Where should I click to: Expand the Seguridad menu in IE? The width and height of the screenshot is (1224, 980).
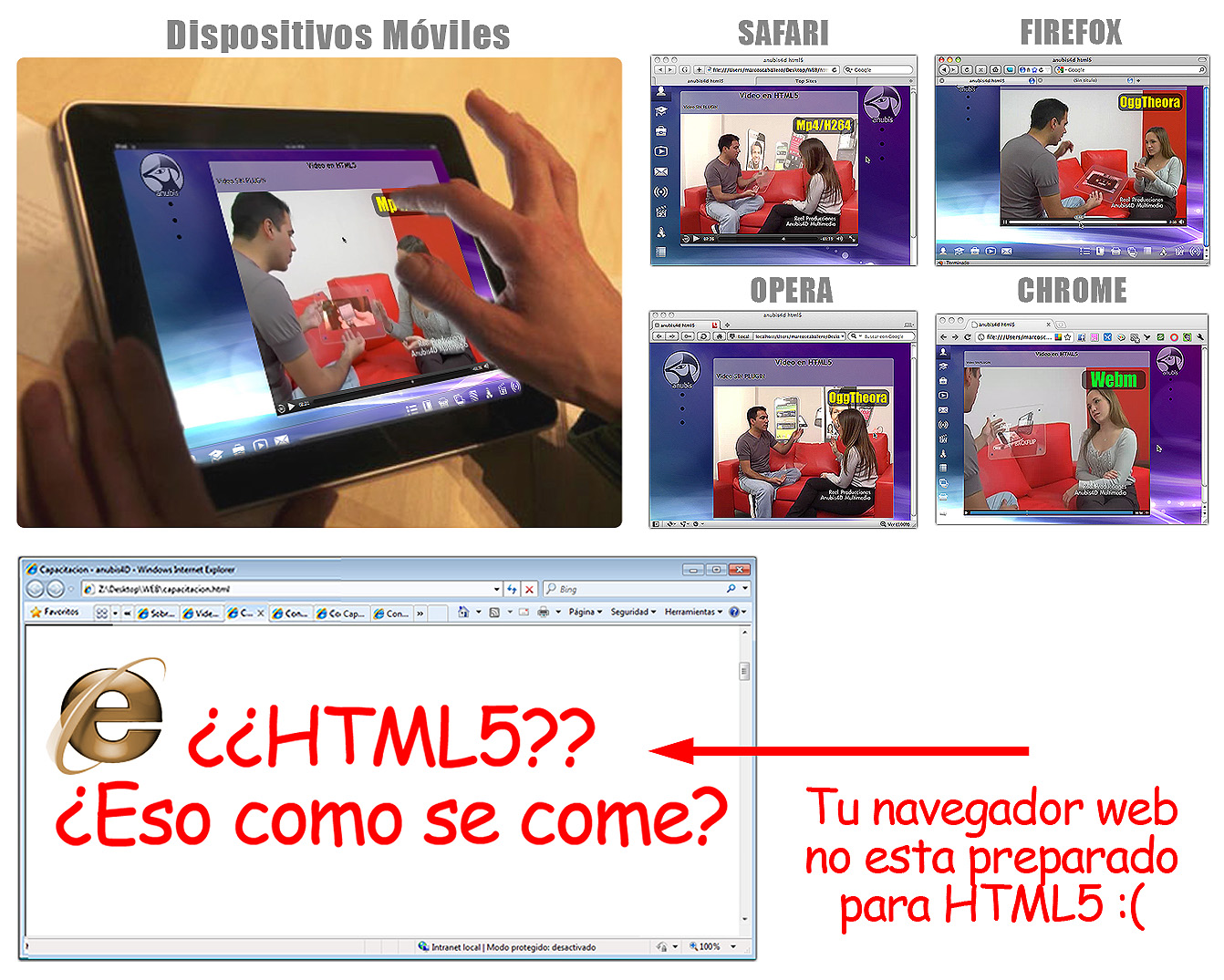click(x=633, y=613)
